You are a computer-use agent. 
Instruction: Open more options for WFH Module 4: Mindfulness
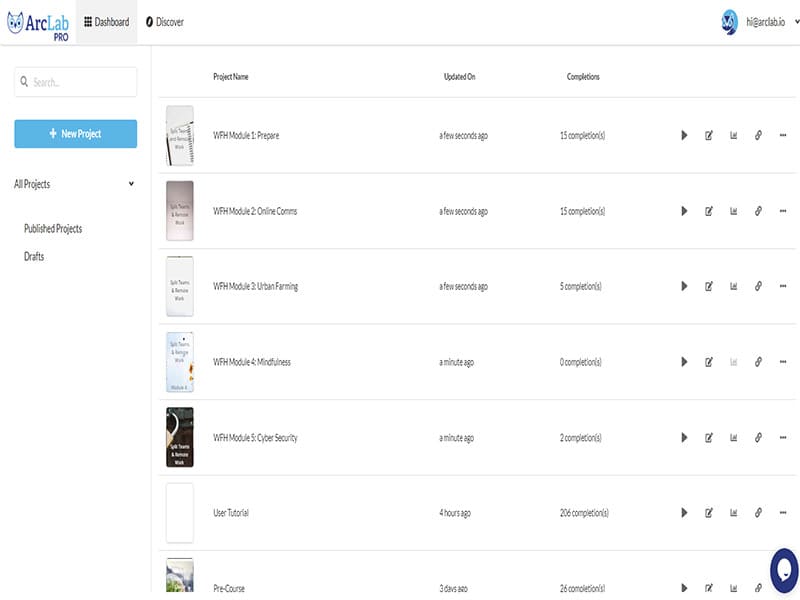pyautogui.click(x=782, y=362)
